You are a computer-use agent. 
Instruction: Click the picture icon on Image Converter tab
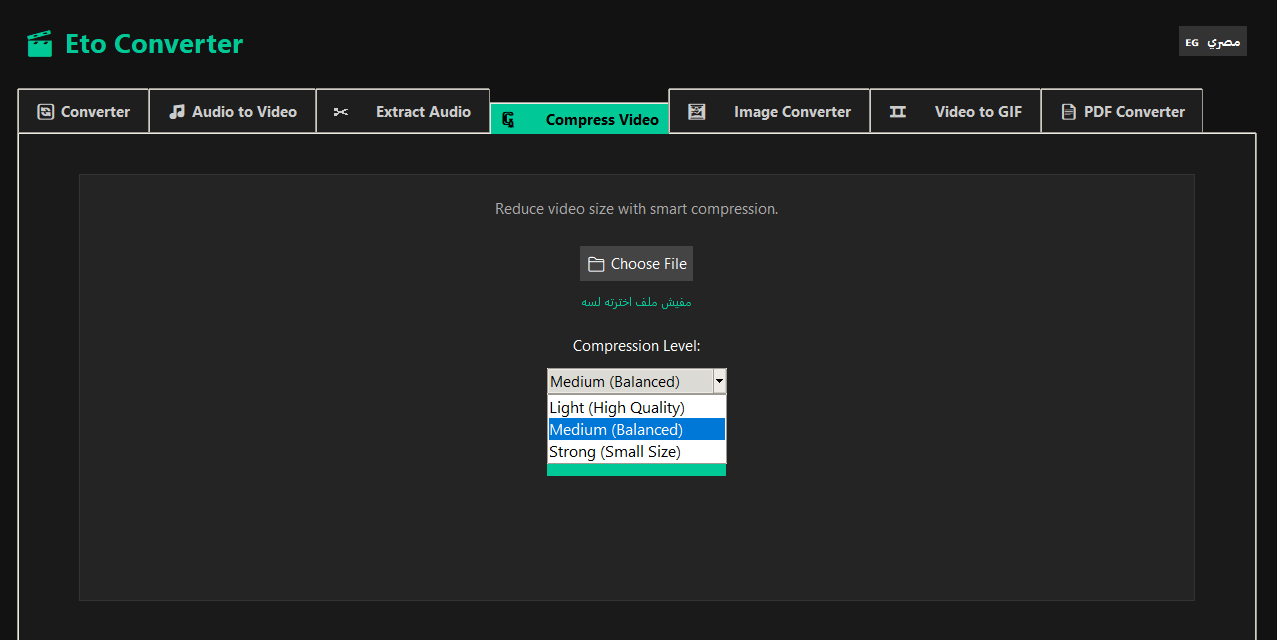coord(697,112)
